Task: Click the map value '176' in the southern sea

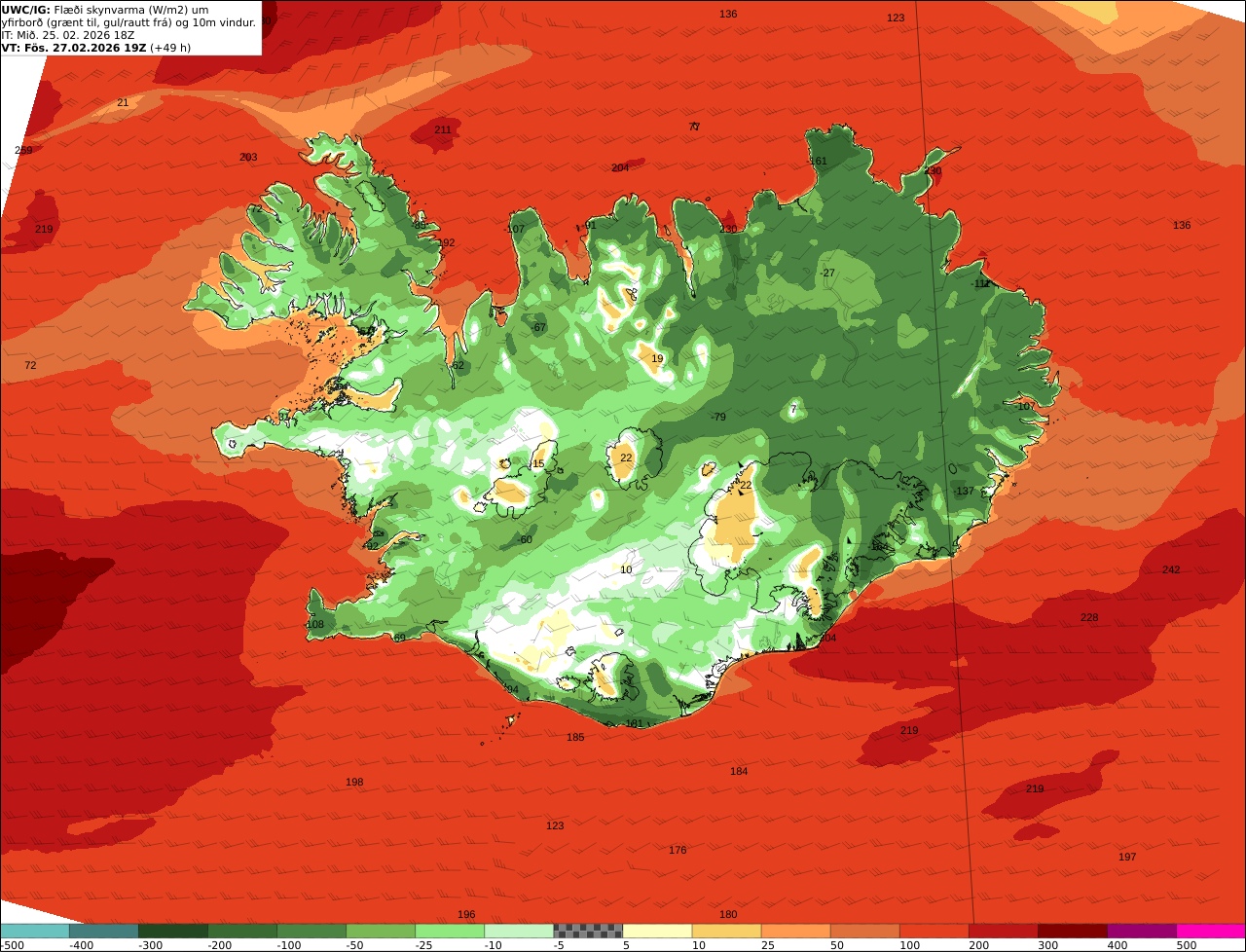Action: pos(678,850)
